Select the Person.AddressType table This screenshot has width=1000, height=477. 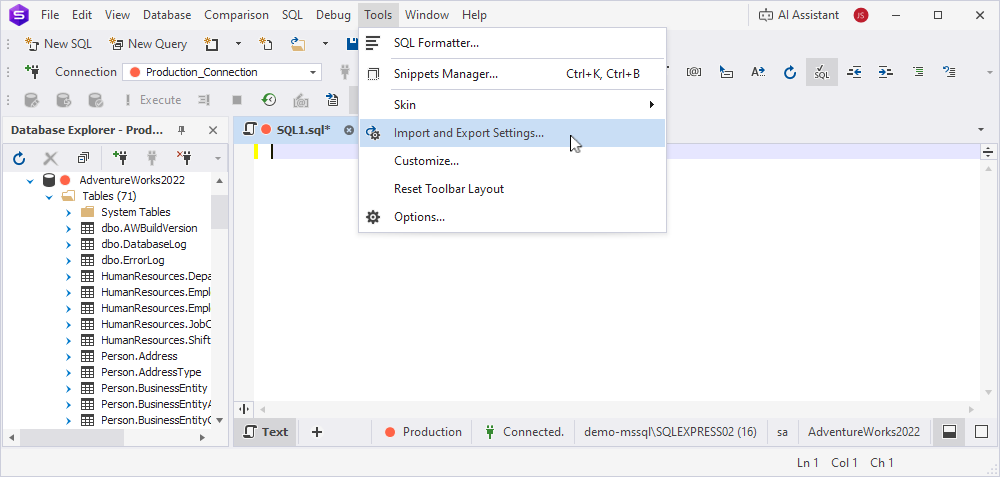[151, 372]
